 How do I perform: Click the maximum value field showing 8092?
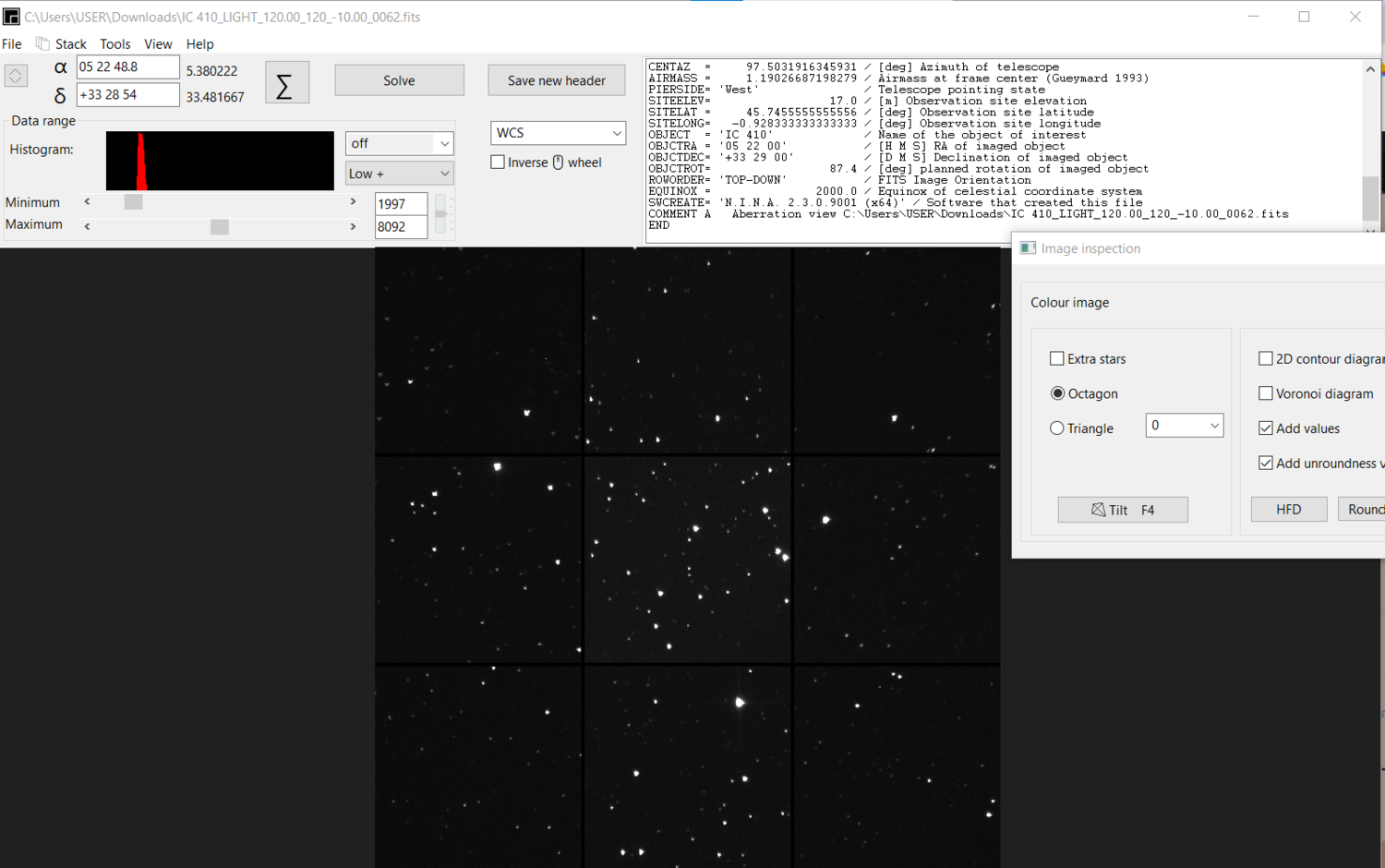click(401, 227)
